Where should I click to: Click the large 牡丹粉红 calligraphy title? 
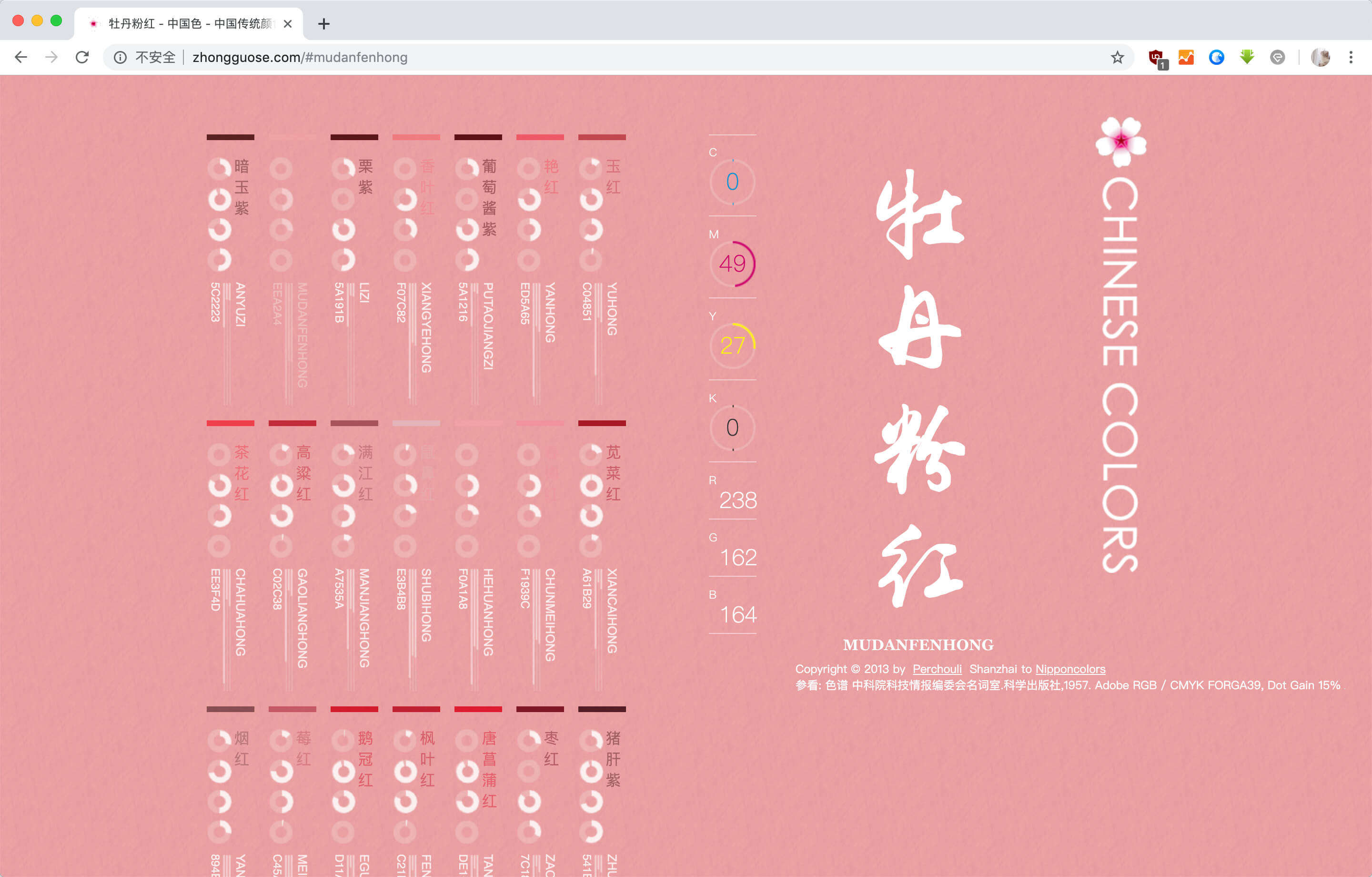pyautogui.click(x=919, y=388)
